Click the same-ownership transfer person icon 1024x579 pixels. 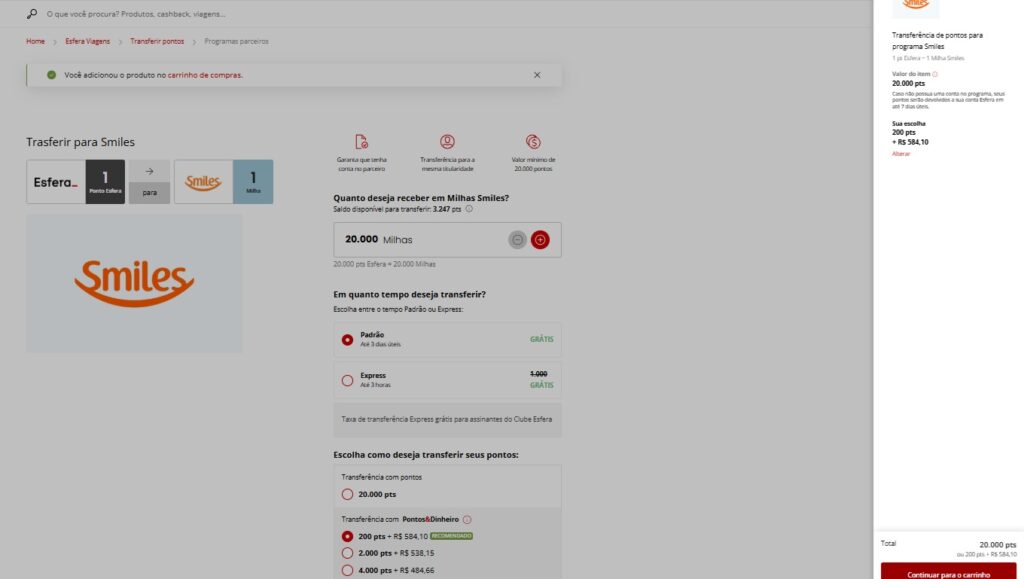(x=447, y=142)
